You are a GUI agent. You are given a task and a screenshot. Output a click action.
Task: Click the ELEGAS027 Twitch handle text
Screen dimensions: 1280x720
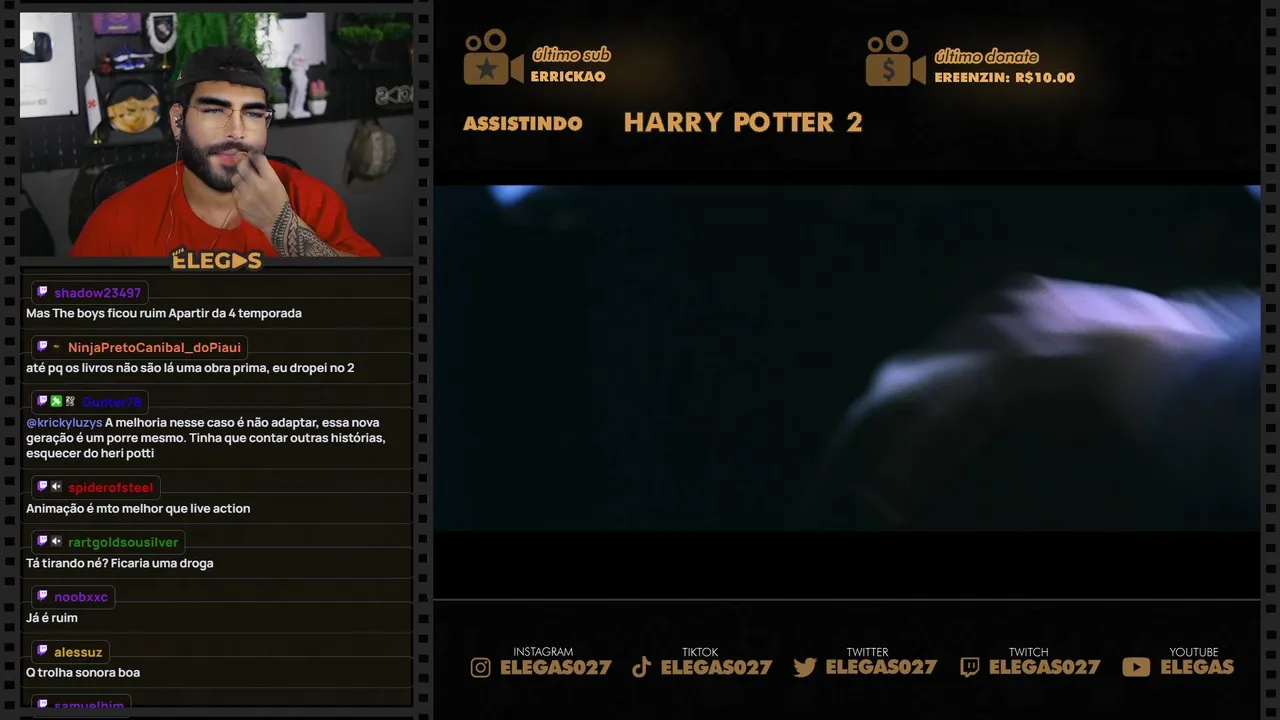1045,667
